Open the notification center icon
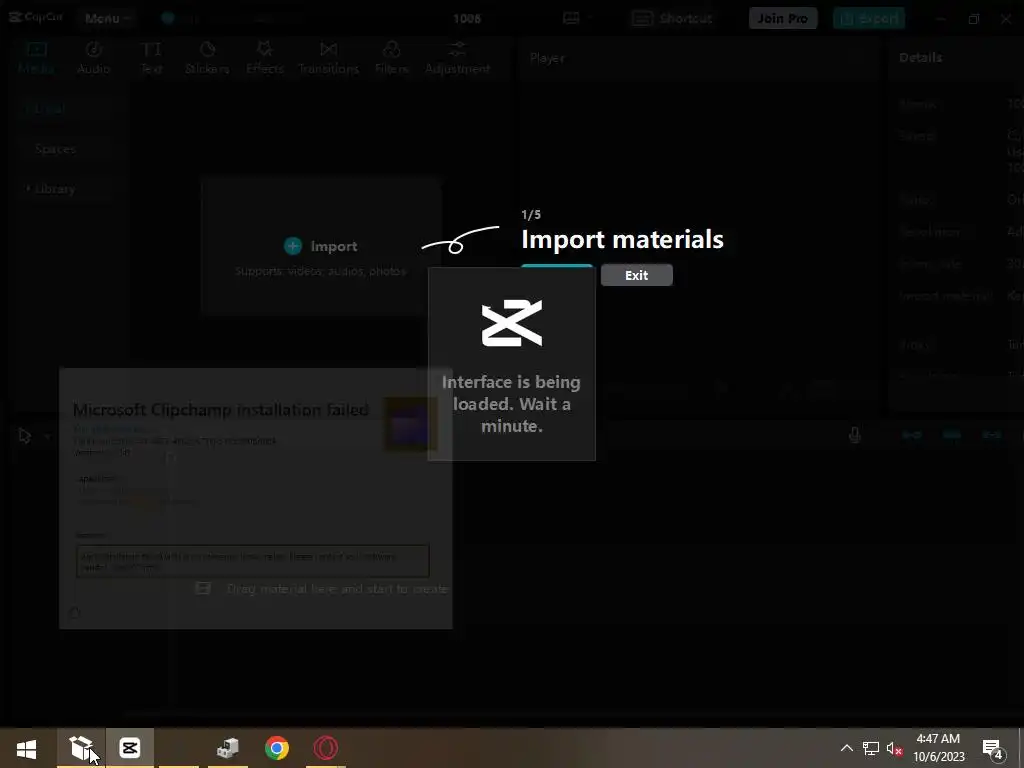The image size is (1024, 768). tap(993, 750)
